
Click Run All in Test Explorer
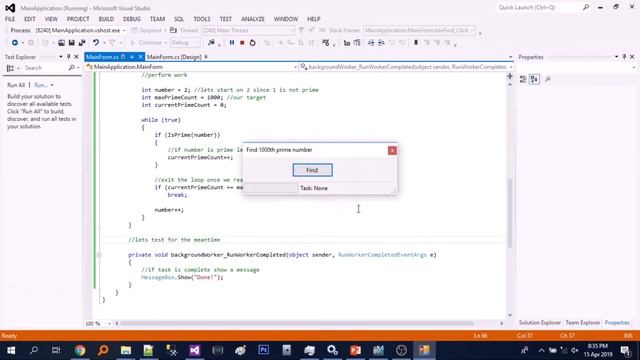pos(16,85)
